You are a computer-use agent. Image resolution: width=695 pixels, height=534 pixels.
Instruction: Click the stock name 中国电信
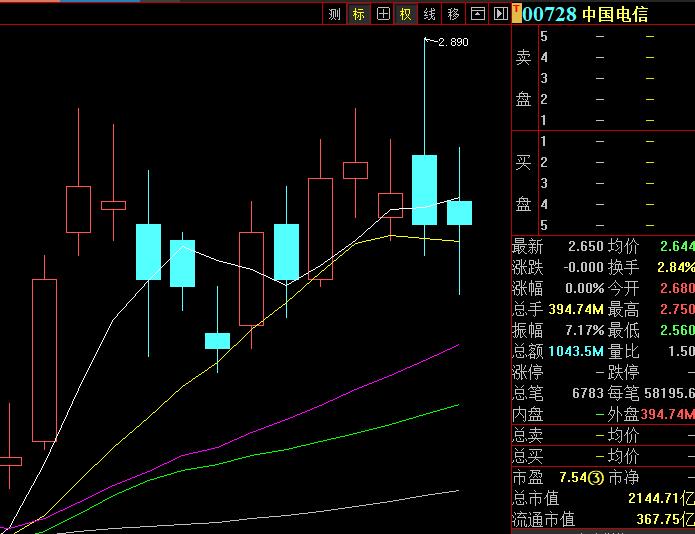(615, 14)
